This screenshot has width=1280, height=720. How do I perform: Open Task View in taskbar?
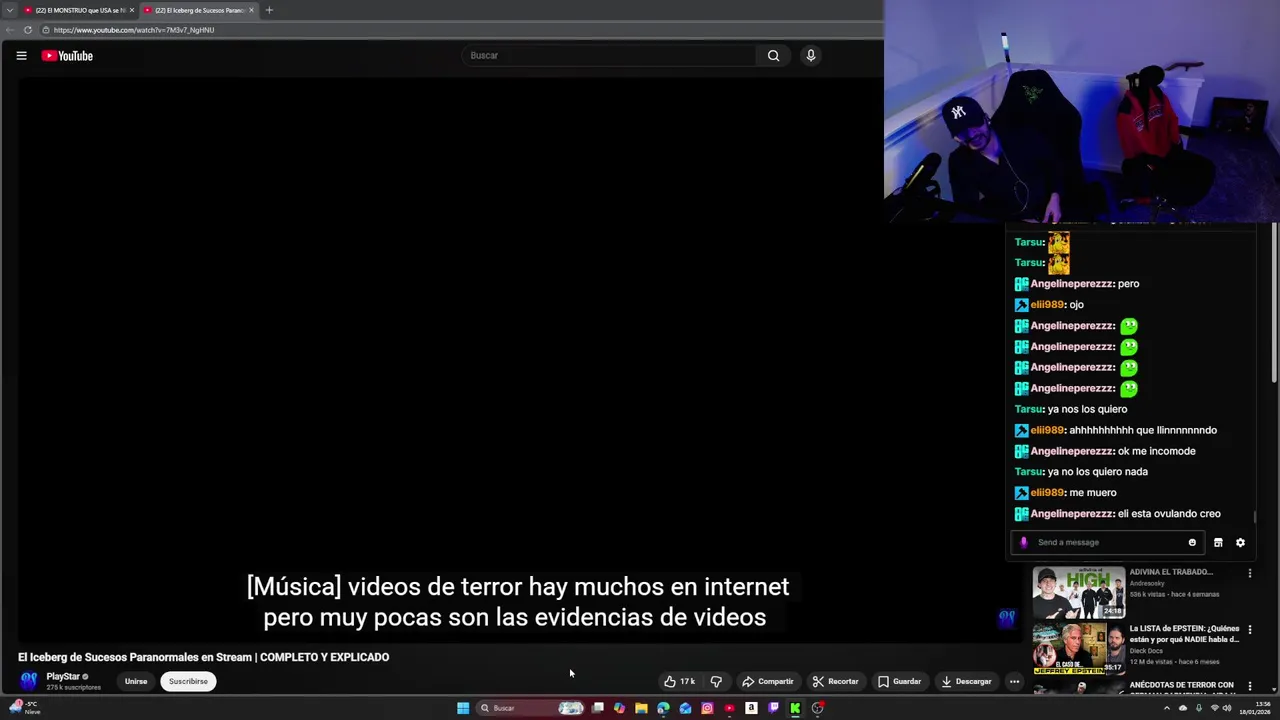point(598,708)
